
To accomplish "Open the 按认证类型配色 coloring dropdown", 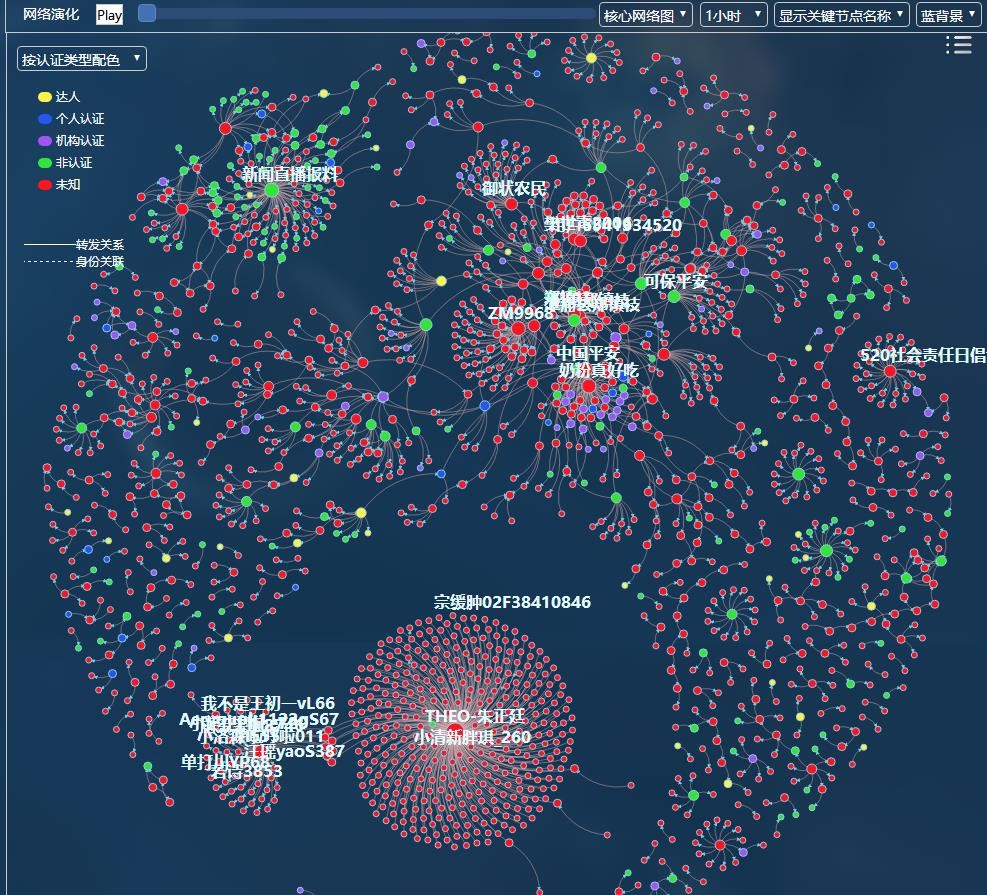I will tap(82, 60).
